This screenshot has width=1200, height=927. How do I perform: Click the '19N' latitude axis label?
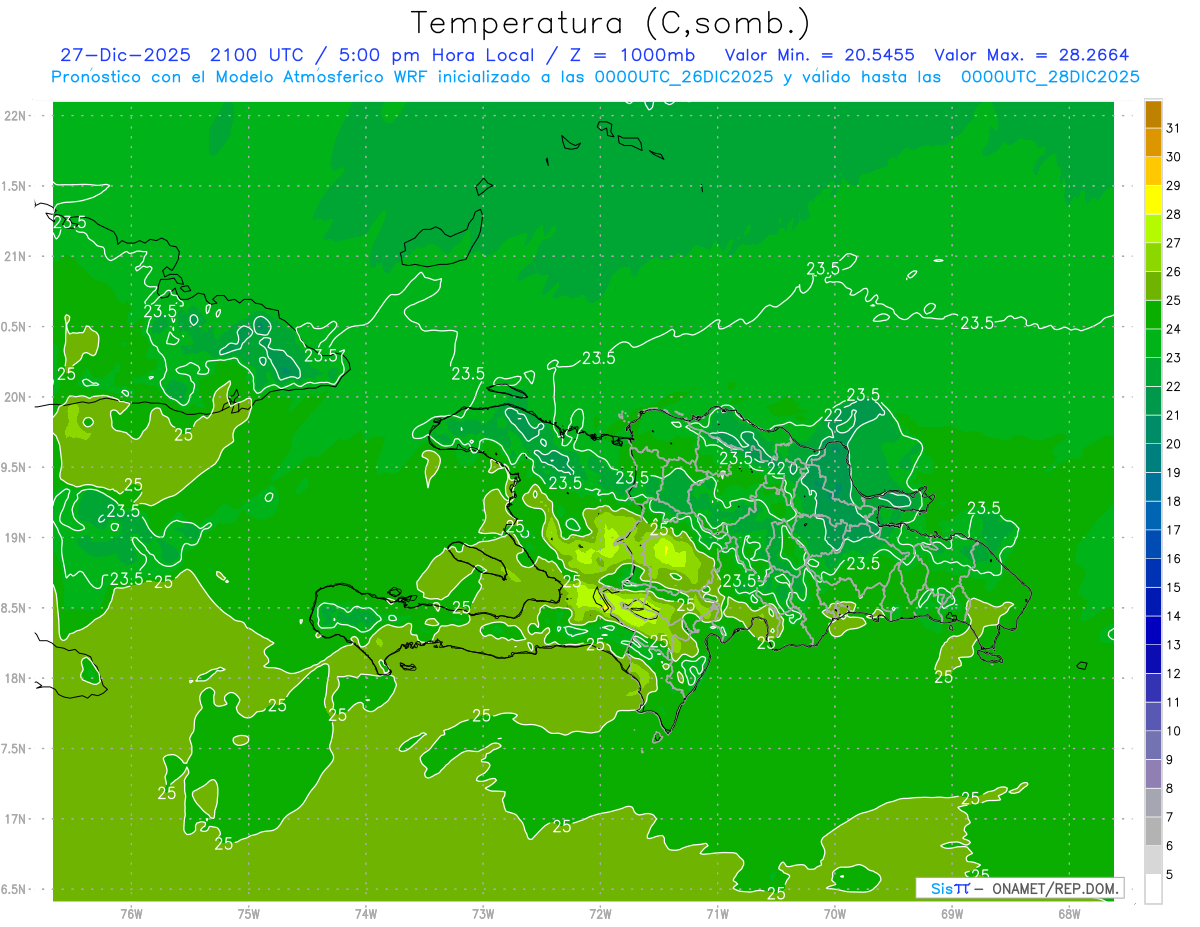(x=15, y=538)
